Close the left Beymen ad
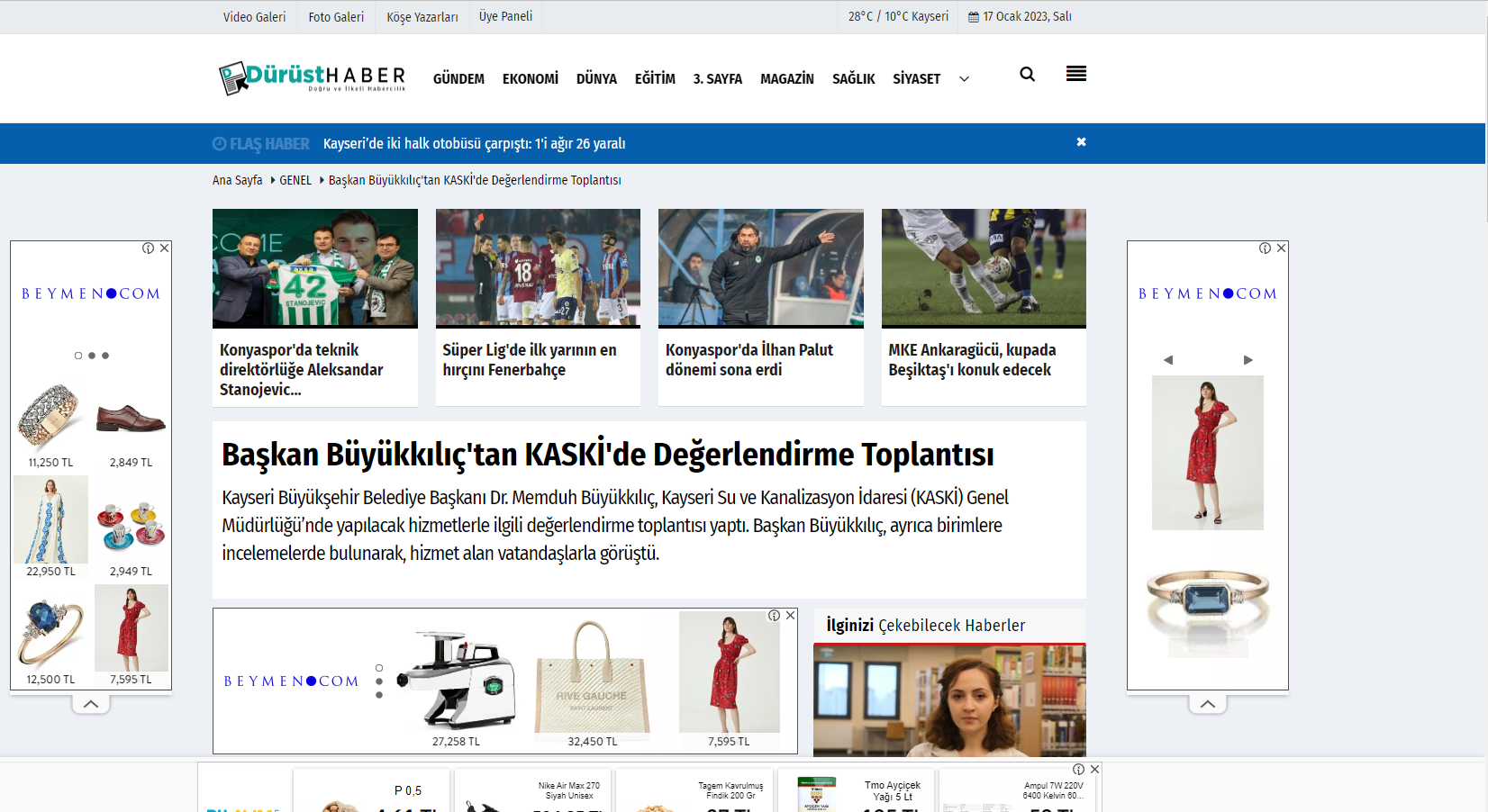The image size is (1488, 812). coord(165,248)
